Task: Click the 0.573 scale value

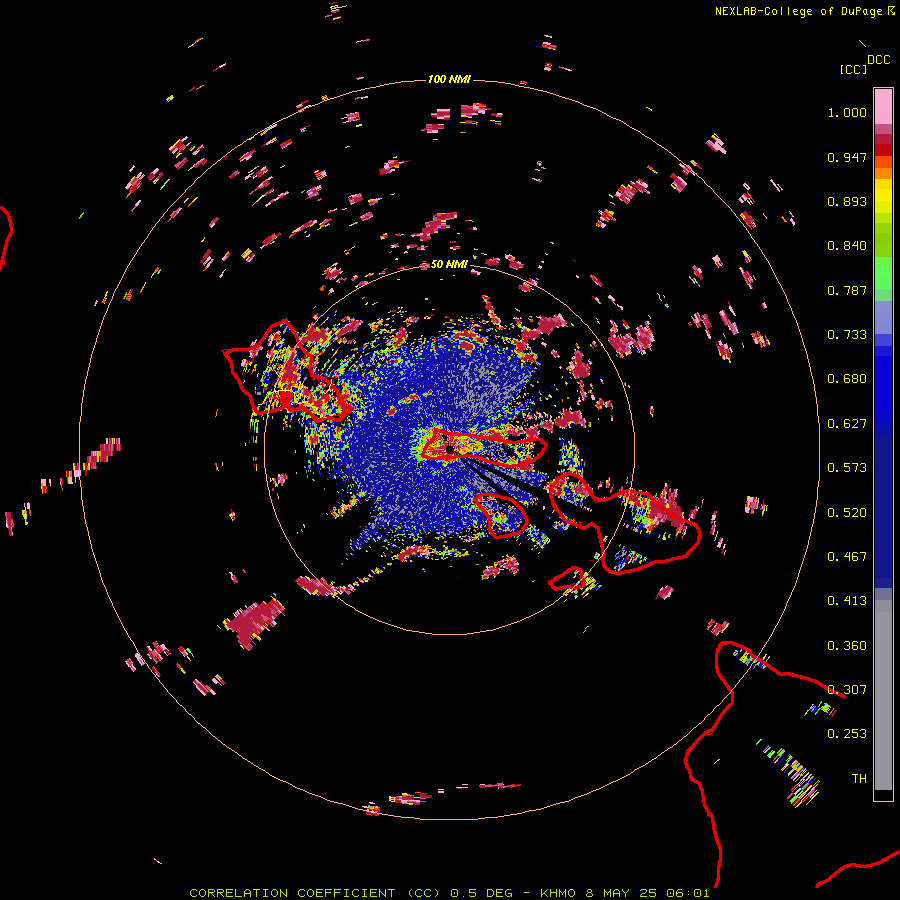Action: [x=847, y=468]
